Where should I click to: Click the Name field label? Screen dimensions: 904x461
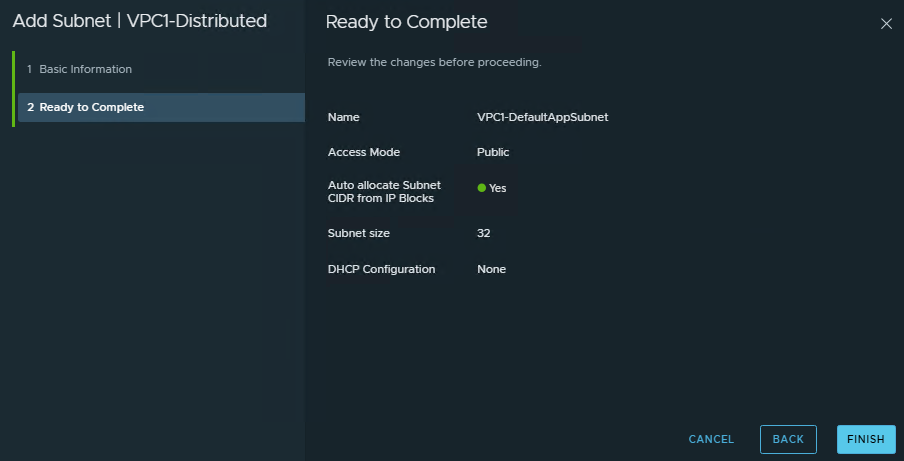click(343, 117)
